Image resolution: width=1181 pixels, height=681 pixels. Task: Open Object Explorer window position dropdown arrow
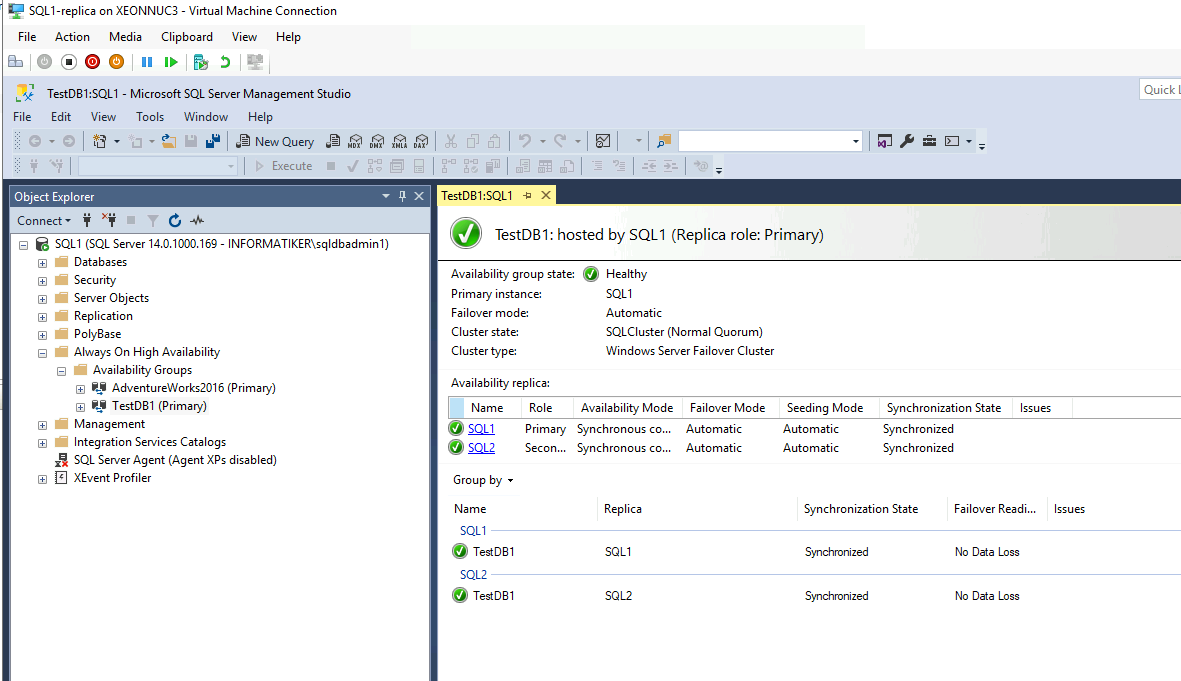point(386,196)
